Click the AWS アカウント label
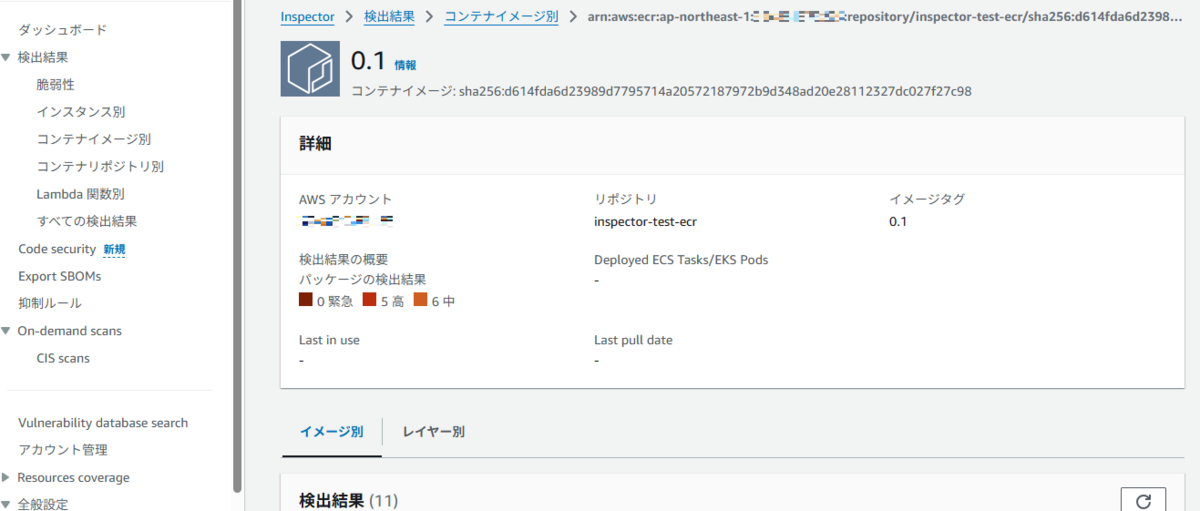The width and height of the screenshot is (1200, 511). [346, 200]
